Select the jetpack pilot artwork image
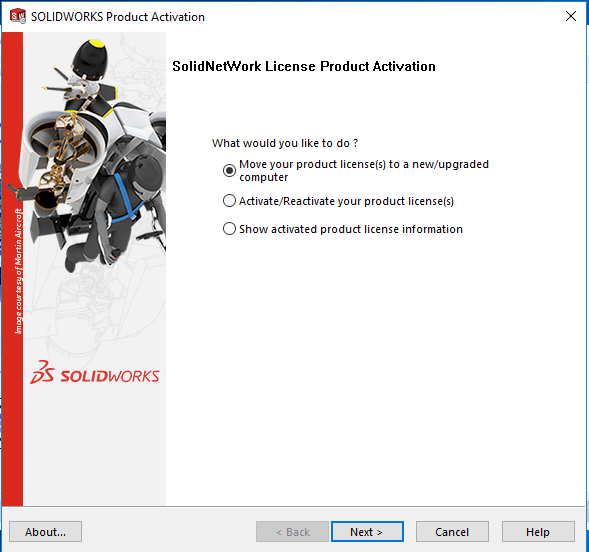Viewport: 589px width, 552px height. [90, 156]
